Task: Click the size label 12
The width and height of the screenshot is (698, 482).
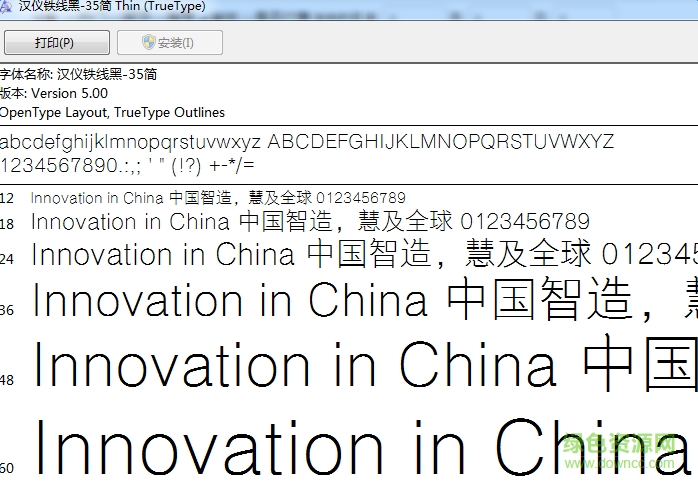Action: click(x=7, y=198)
